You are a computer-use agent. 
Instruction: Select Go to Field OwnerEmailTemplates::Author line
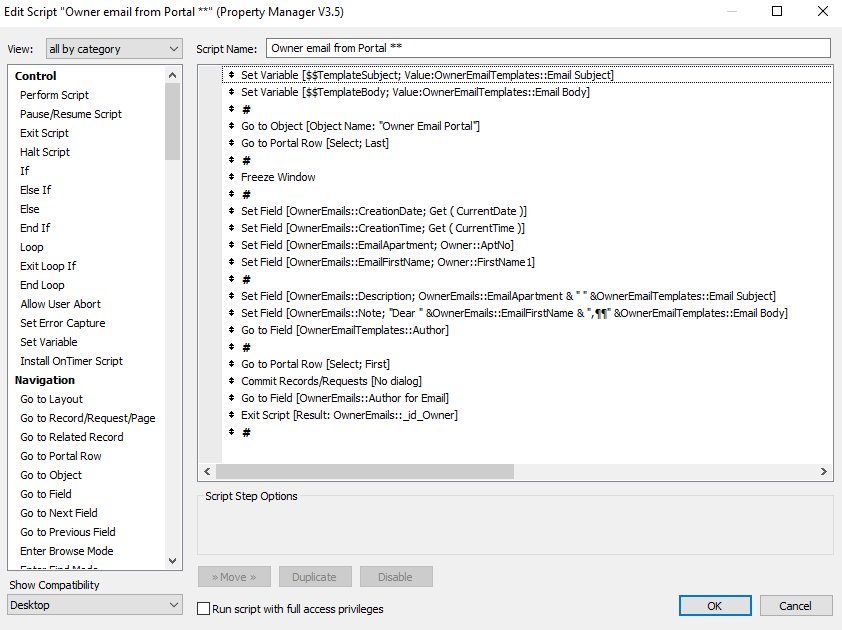tap(345, 330)
